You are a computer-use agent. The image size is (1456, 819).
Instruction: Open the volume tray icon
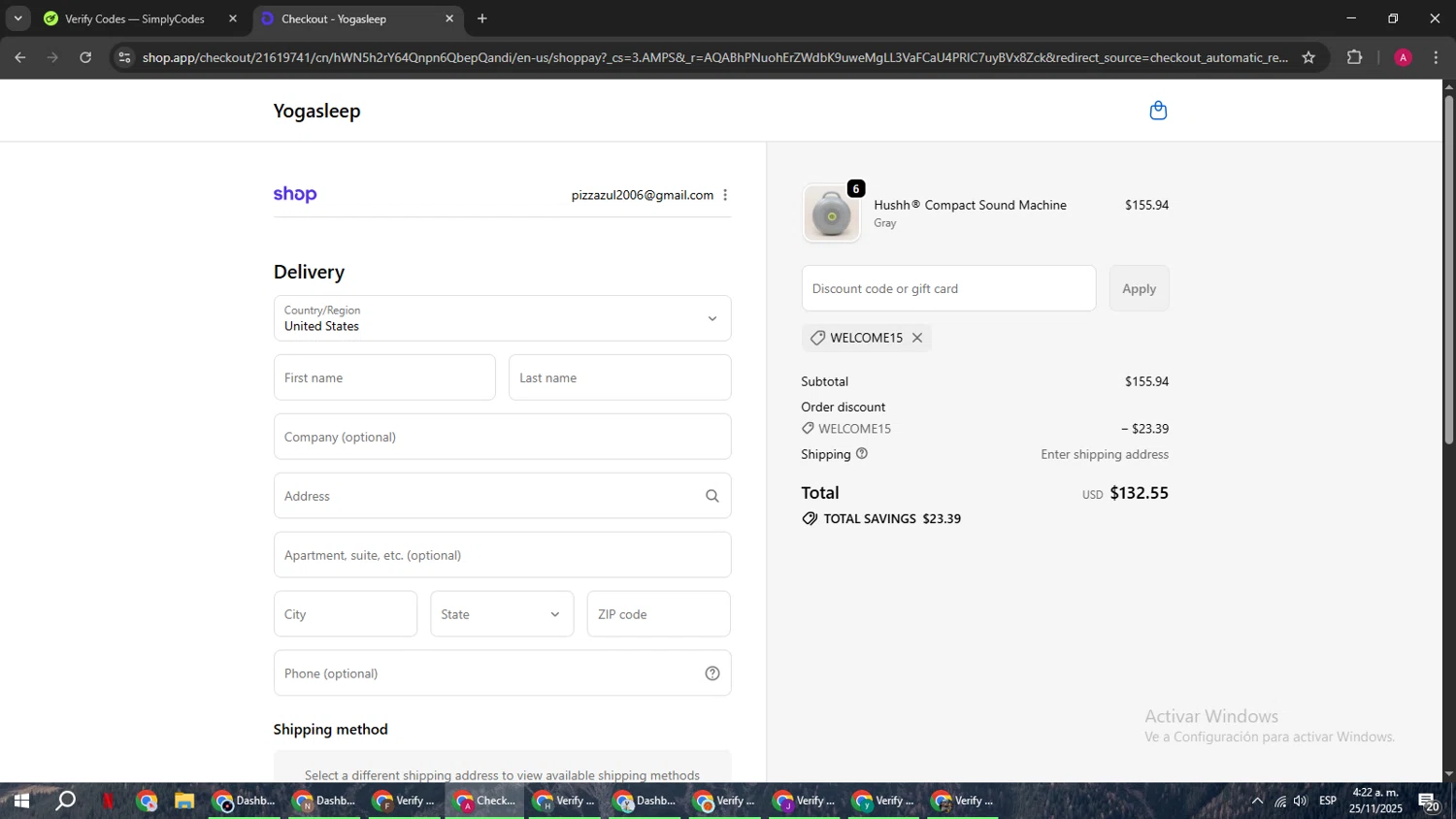click(x=1301, y=802)
